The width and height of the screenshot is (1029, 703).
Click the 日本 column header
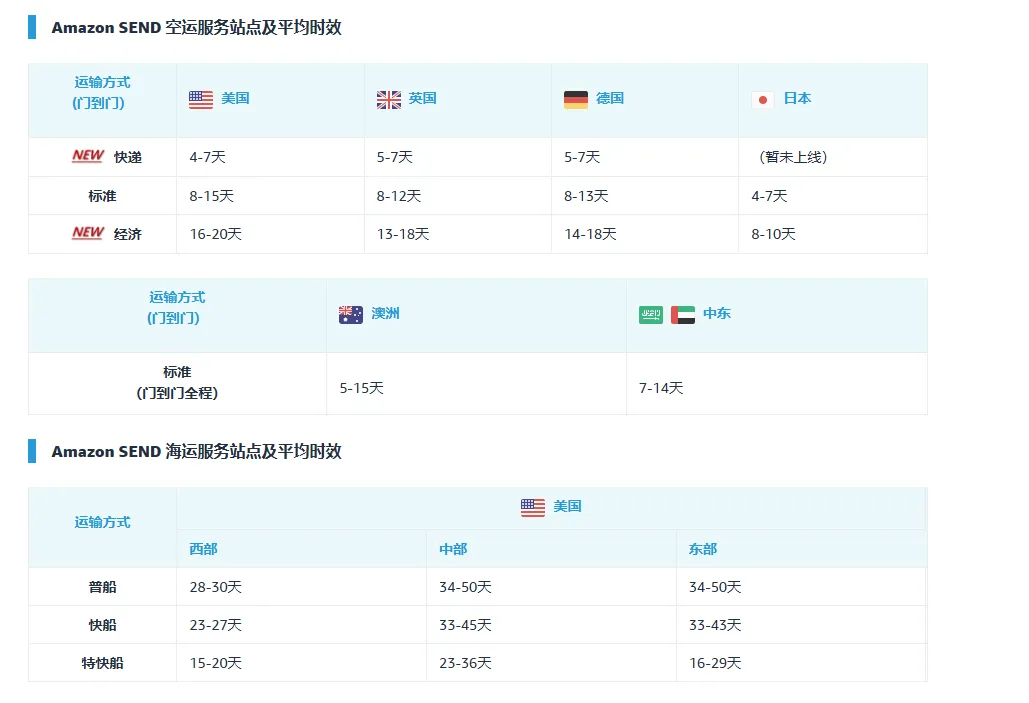797,98
